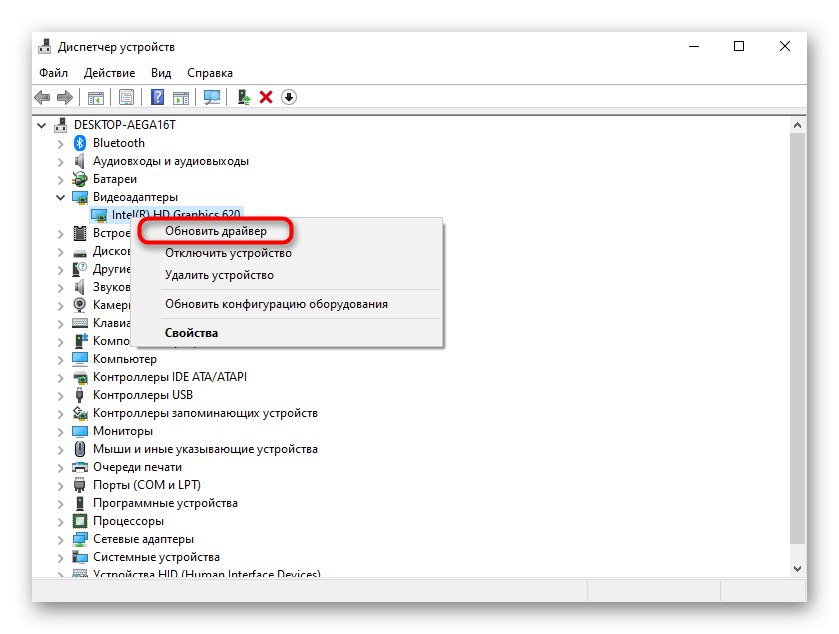Click the Bluetooth category icon
Viewport: 839px width, 634px height.
80,143
